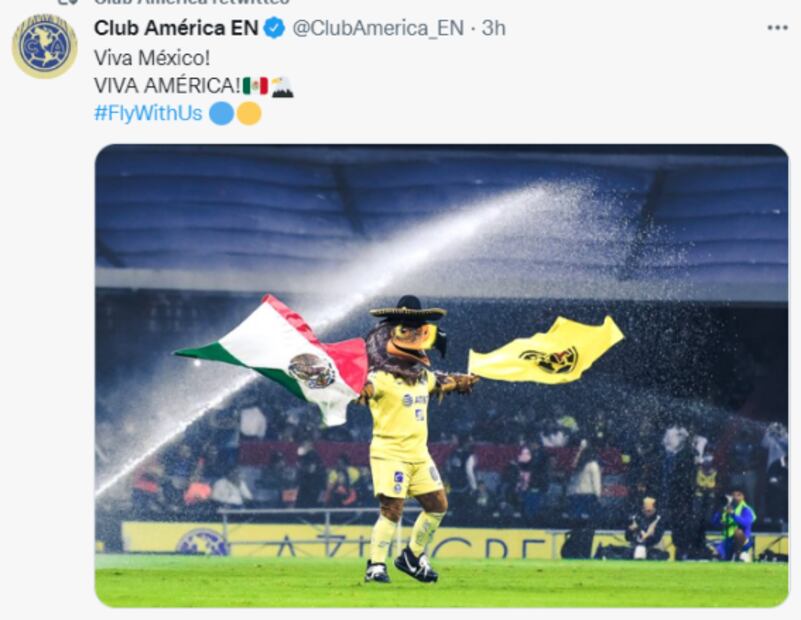Viewport: 801px width, 620px height.
Task: Click the 3h tweet timestamp
Action: 493,28
